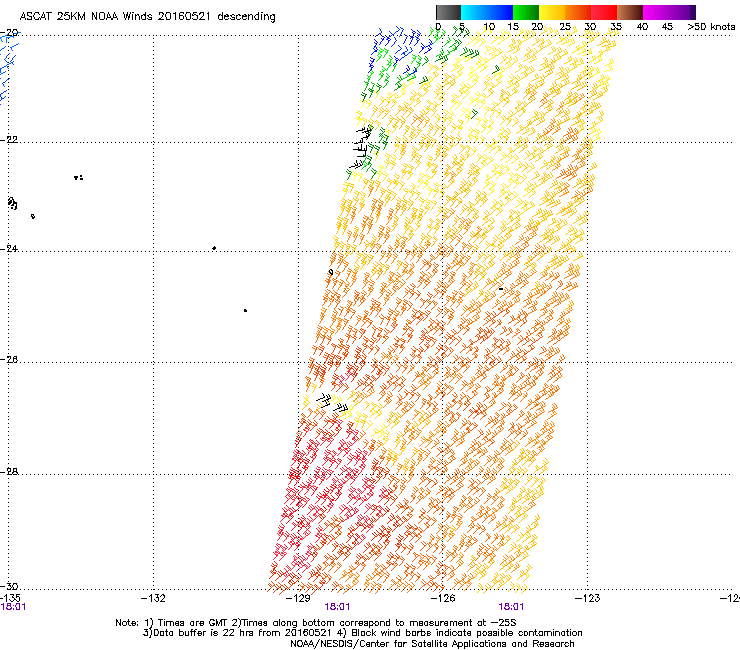Click the magenta-purple 40-50 knots legend swatch

pyautogui.click(x=669, y=12)
